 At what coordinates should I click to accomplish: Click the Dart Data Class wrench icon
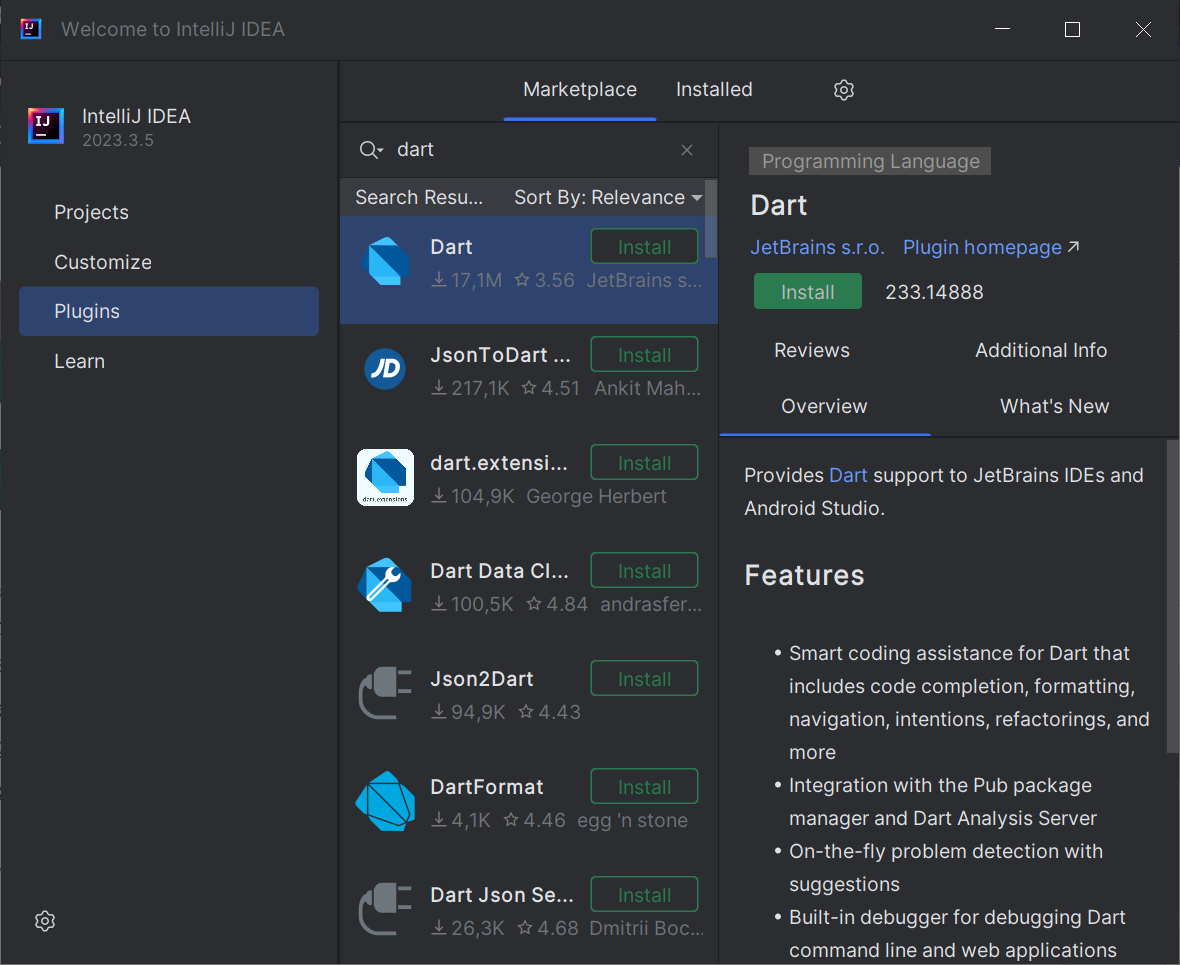pyautogui.click(x=385, y=585)
